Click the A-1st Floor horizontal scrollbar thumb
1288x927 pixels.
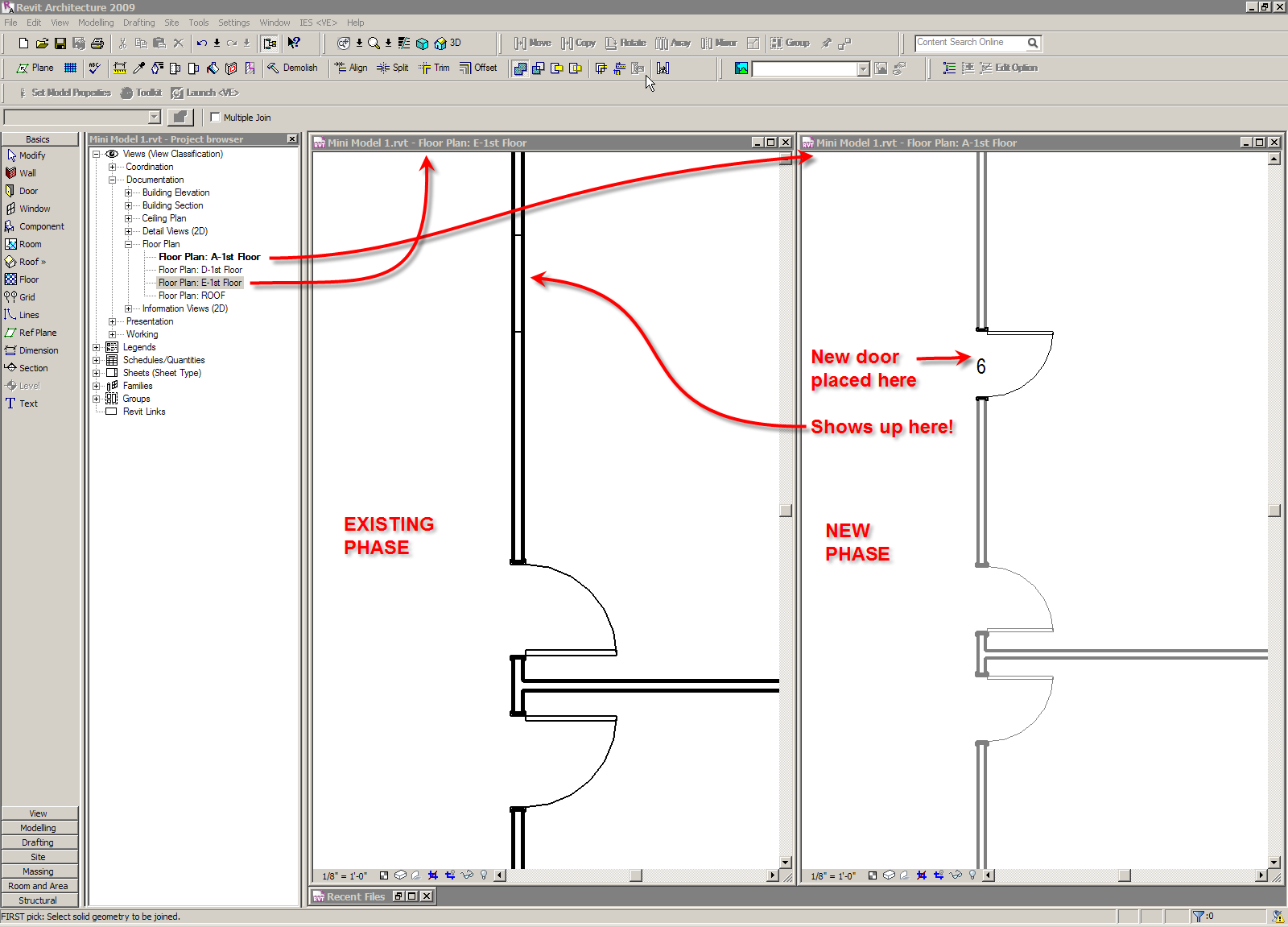(1125, 875)
